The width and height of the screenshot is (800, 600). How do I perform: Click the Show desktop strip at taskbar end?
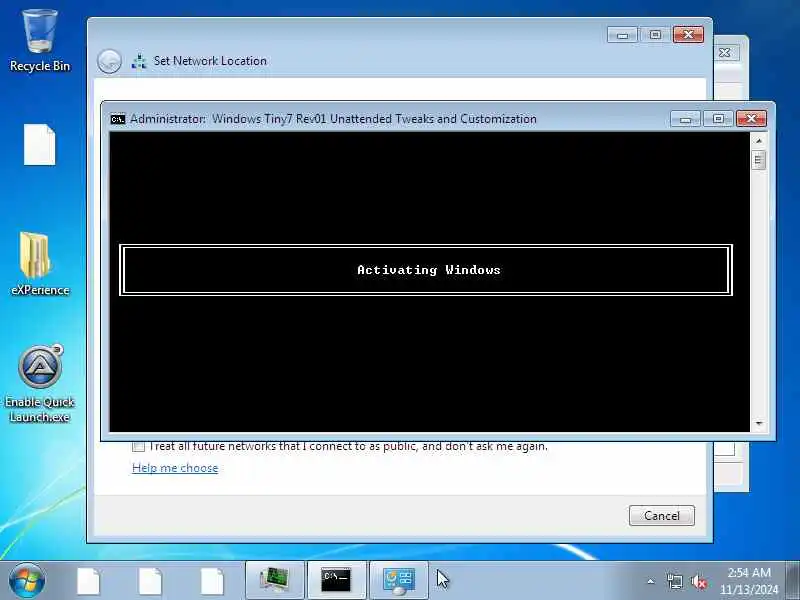(x=793, y=580)
